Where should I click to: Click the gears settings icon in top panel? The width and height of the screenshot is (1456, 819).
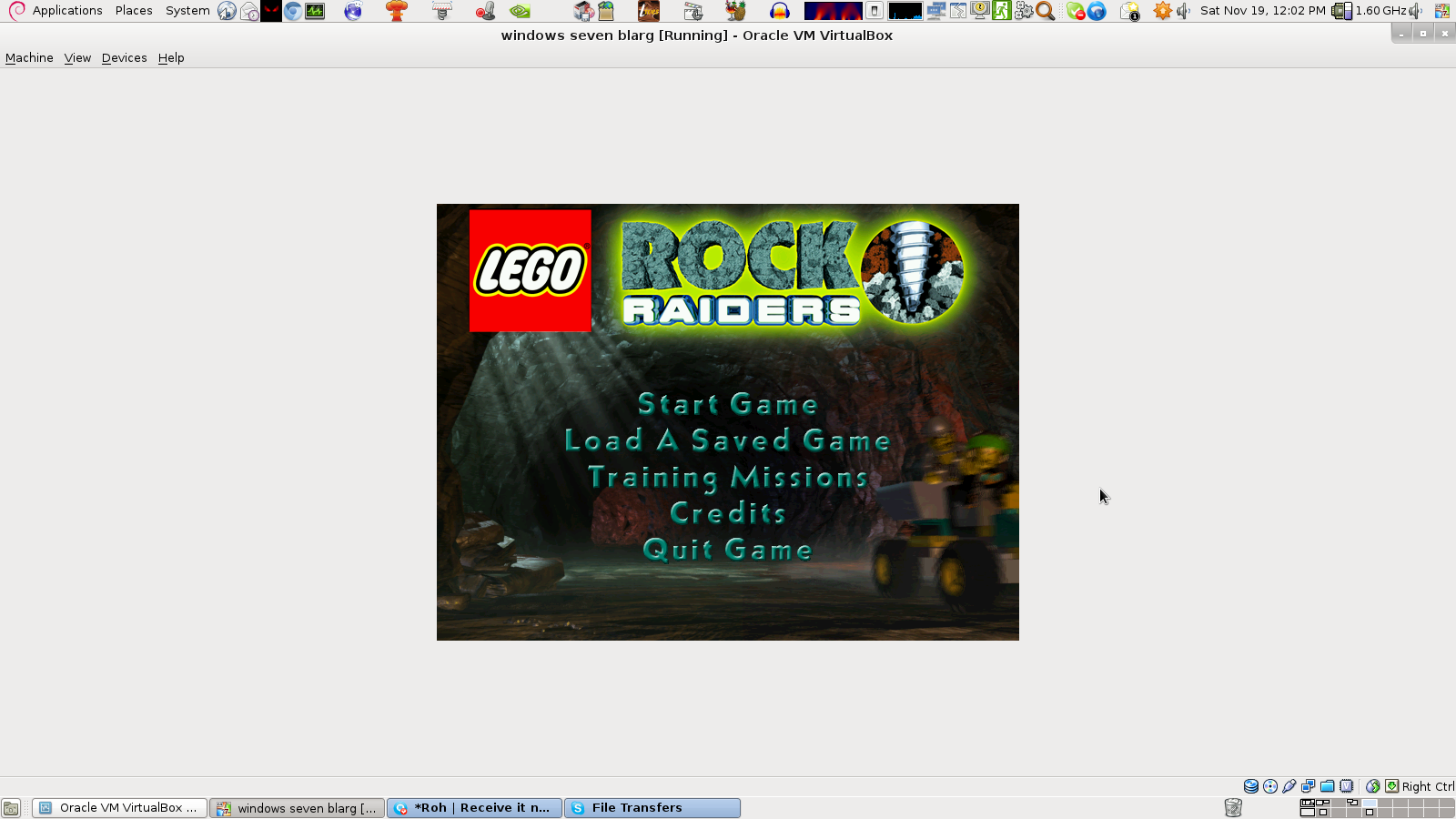click(x=1024, y=11)
